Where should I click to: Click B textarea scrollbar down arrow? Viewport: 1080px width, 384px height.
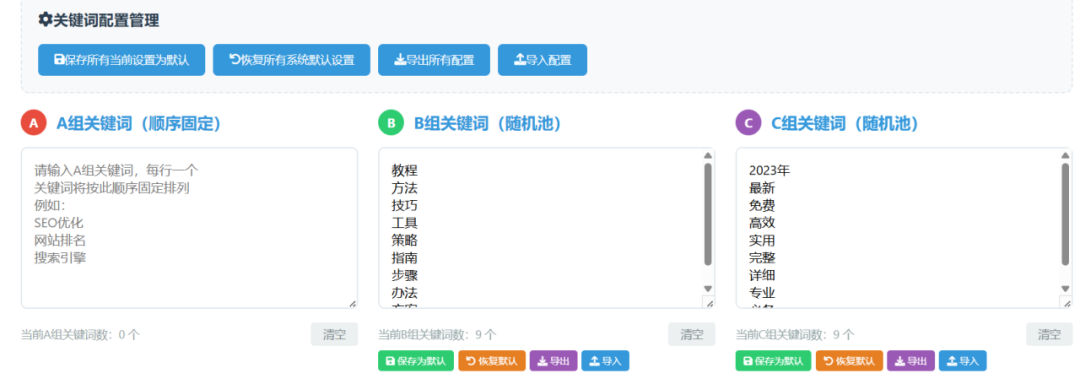pos(708,288)
